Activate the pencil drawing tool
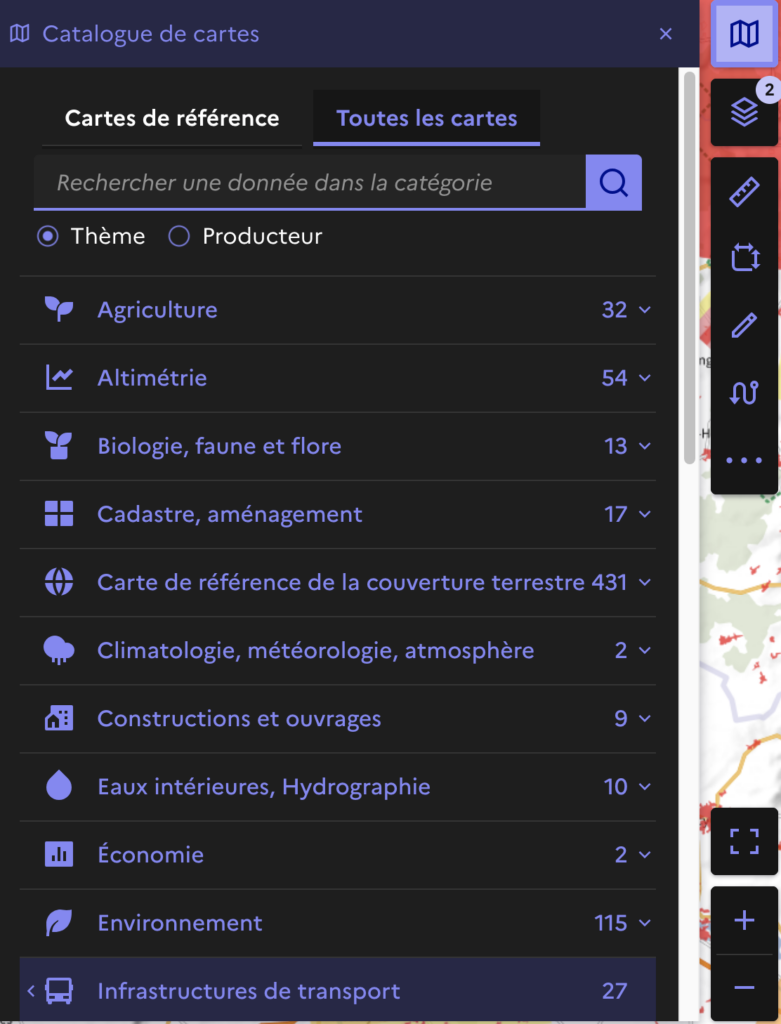Viewport: 781px width, 1024px height. point(744,325)
